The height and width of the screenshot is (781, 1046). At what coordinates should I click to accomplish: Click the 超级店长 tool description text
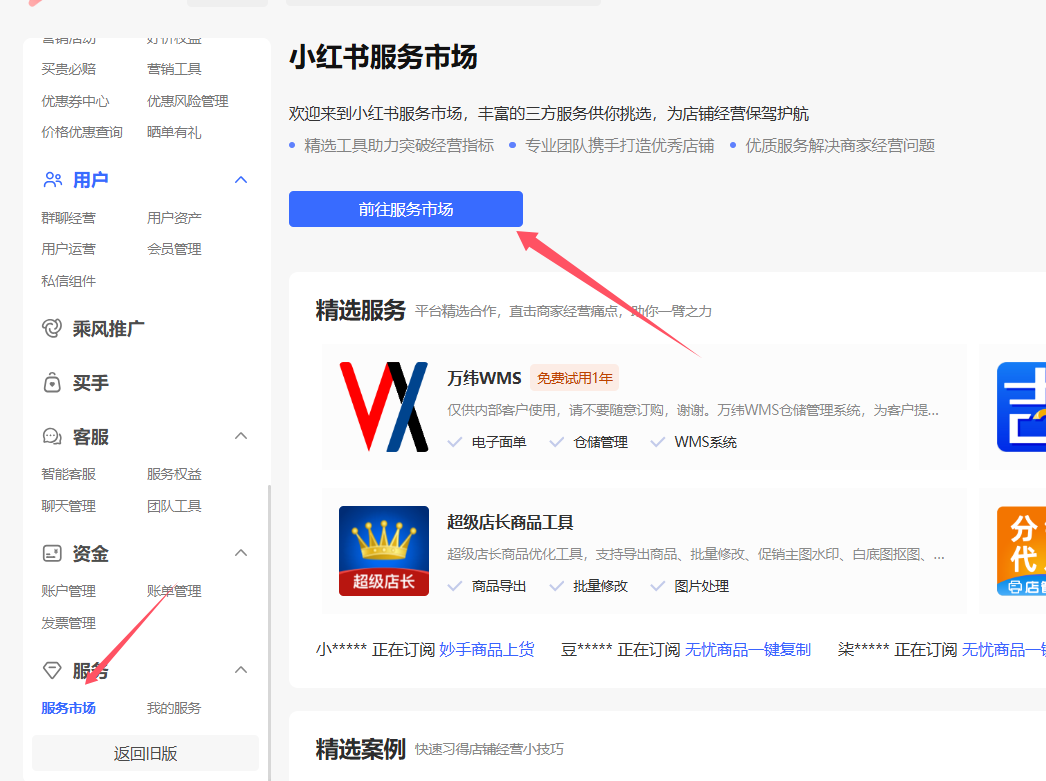(x=696, y=554)
